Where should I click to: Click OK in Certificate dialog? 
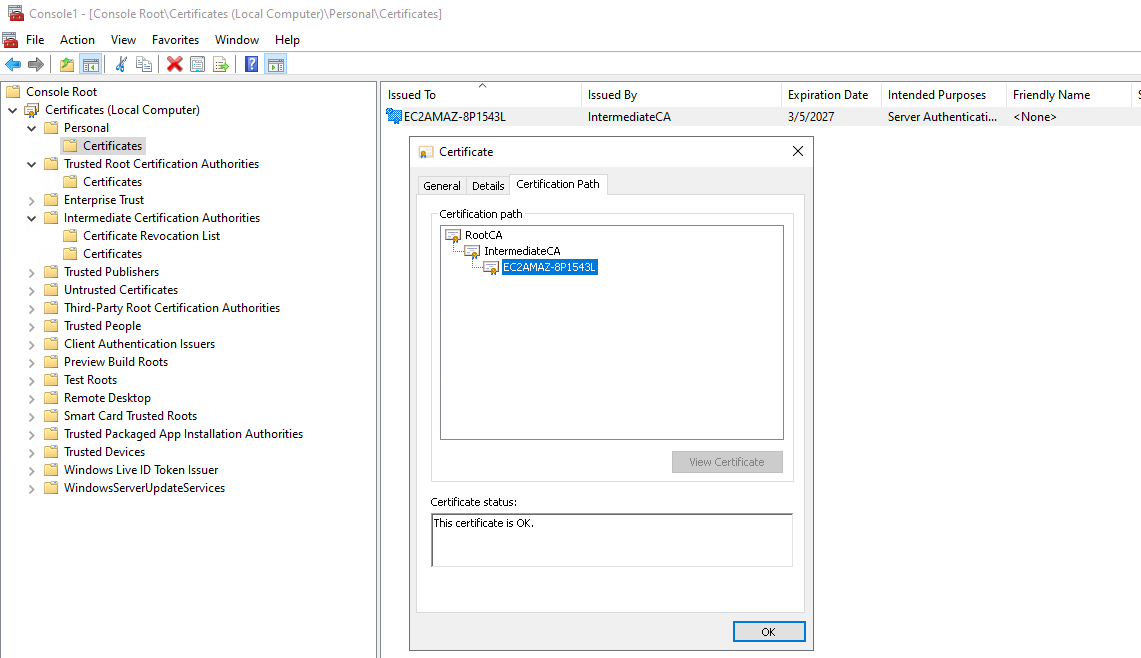point(768,632)
